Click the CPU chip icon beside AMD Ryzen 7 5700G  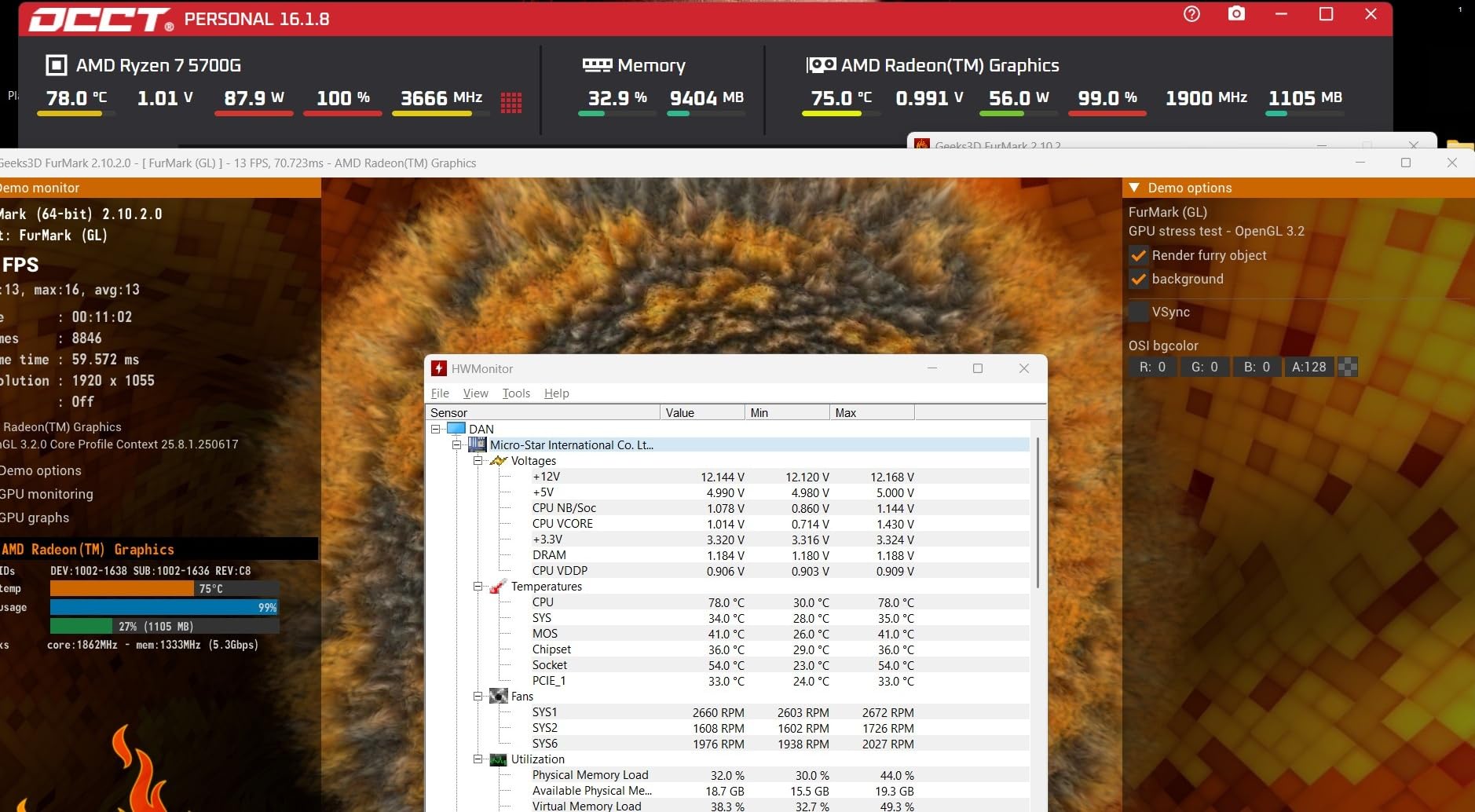[x=57, y=65]
